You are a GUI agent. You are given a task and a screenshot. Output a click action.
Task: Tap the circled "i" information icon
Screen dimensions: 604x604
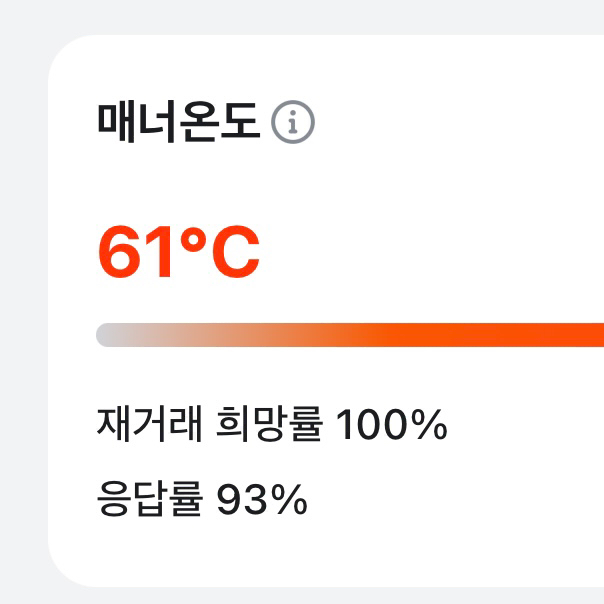[293, 122]
